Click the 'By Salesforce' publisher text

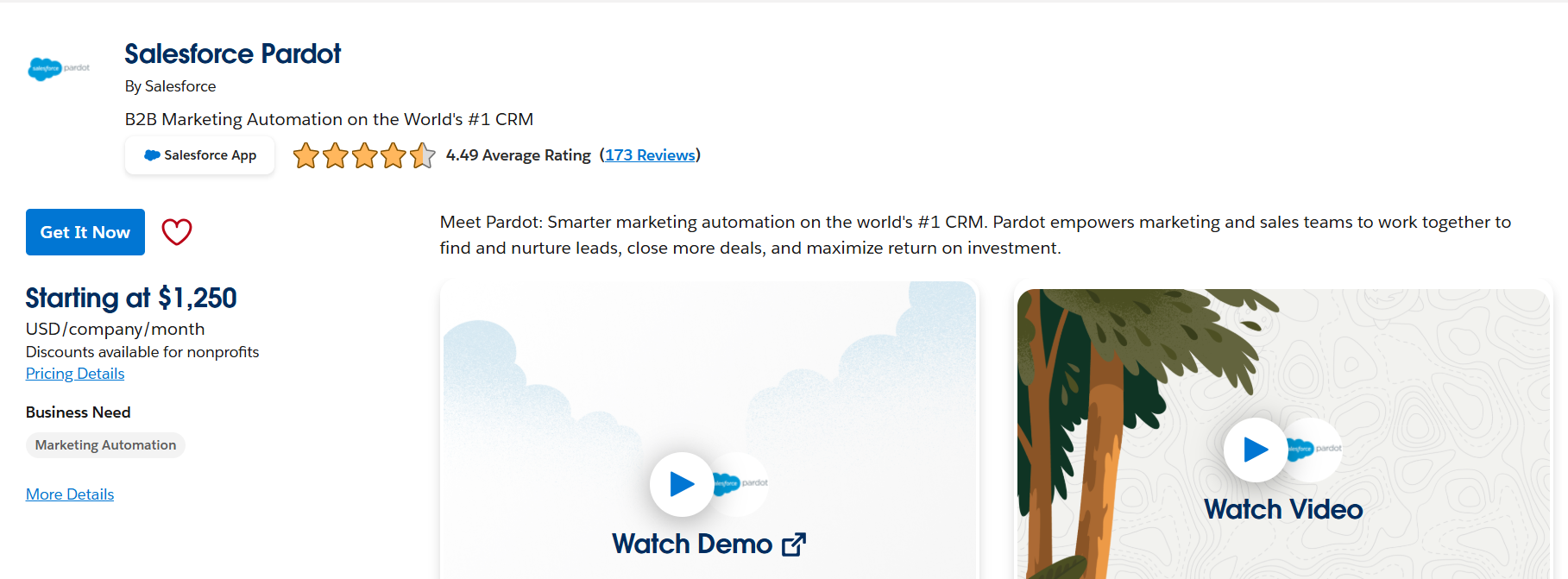pyautogui.click(x=170, y=86)
